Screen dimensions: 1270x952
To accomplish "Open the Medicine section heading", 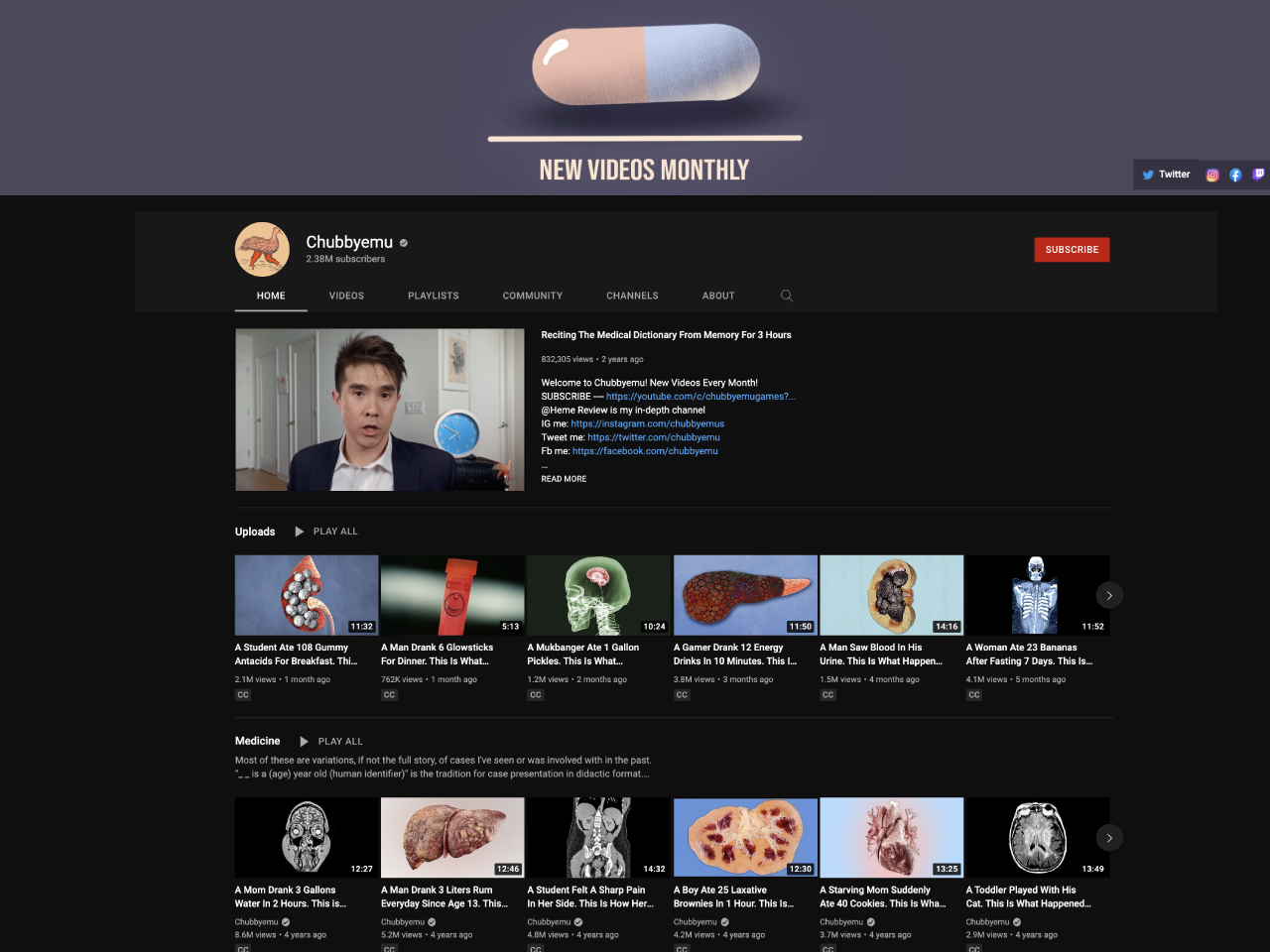I will [x=257, y=741].
